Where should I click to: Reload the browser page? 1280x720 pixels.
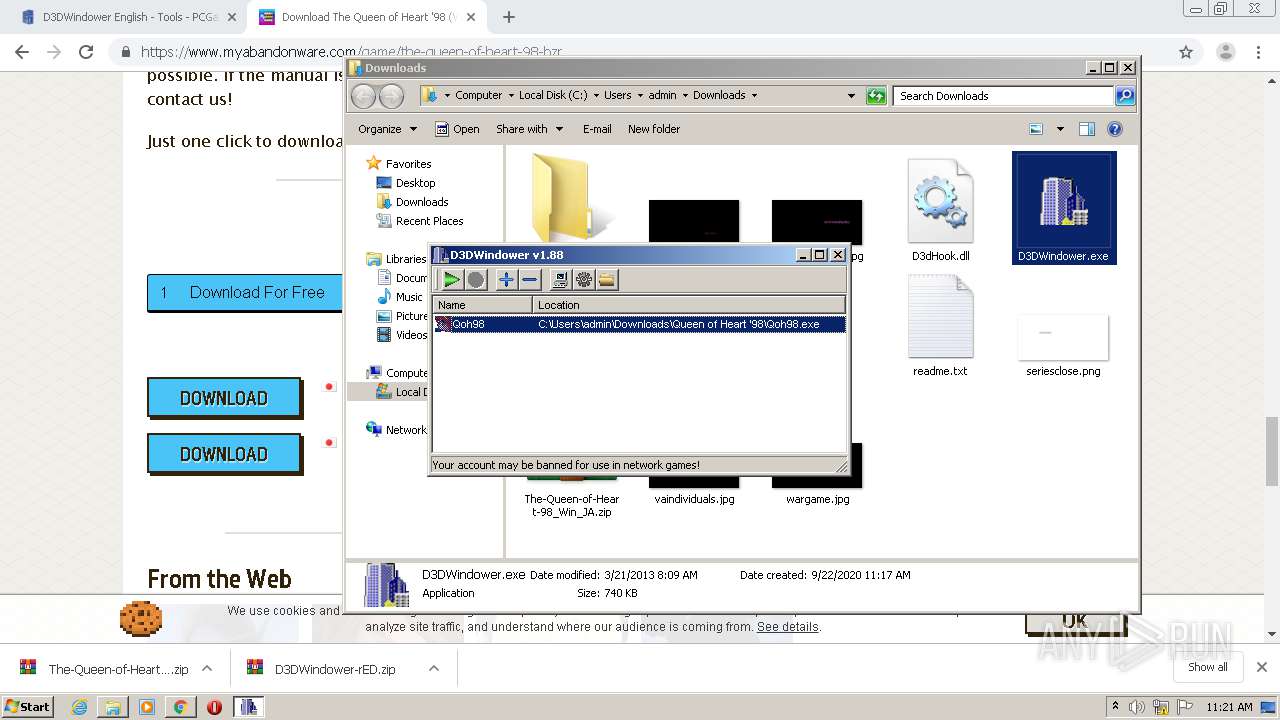(86, 52)
